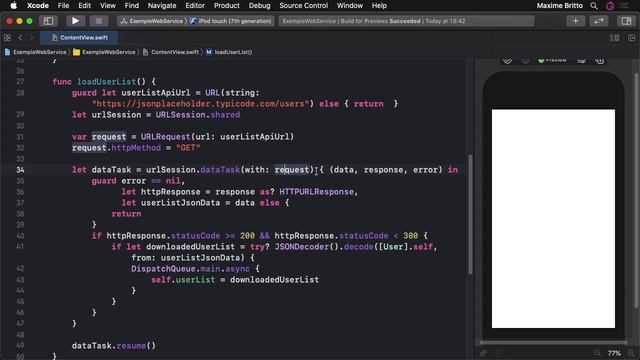The height and width of the screenshot is (360, 640).
Task: Open the View menu
Action: [x=108, y=6]
